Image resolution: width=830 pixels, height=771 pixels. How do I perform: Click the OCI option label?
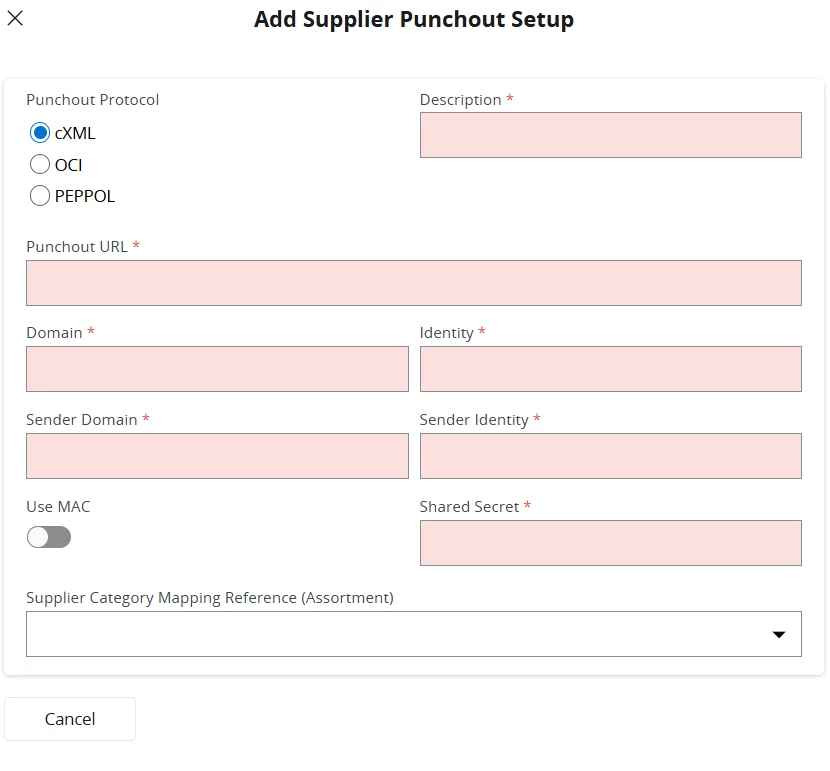68,165
